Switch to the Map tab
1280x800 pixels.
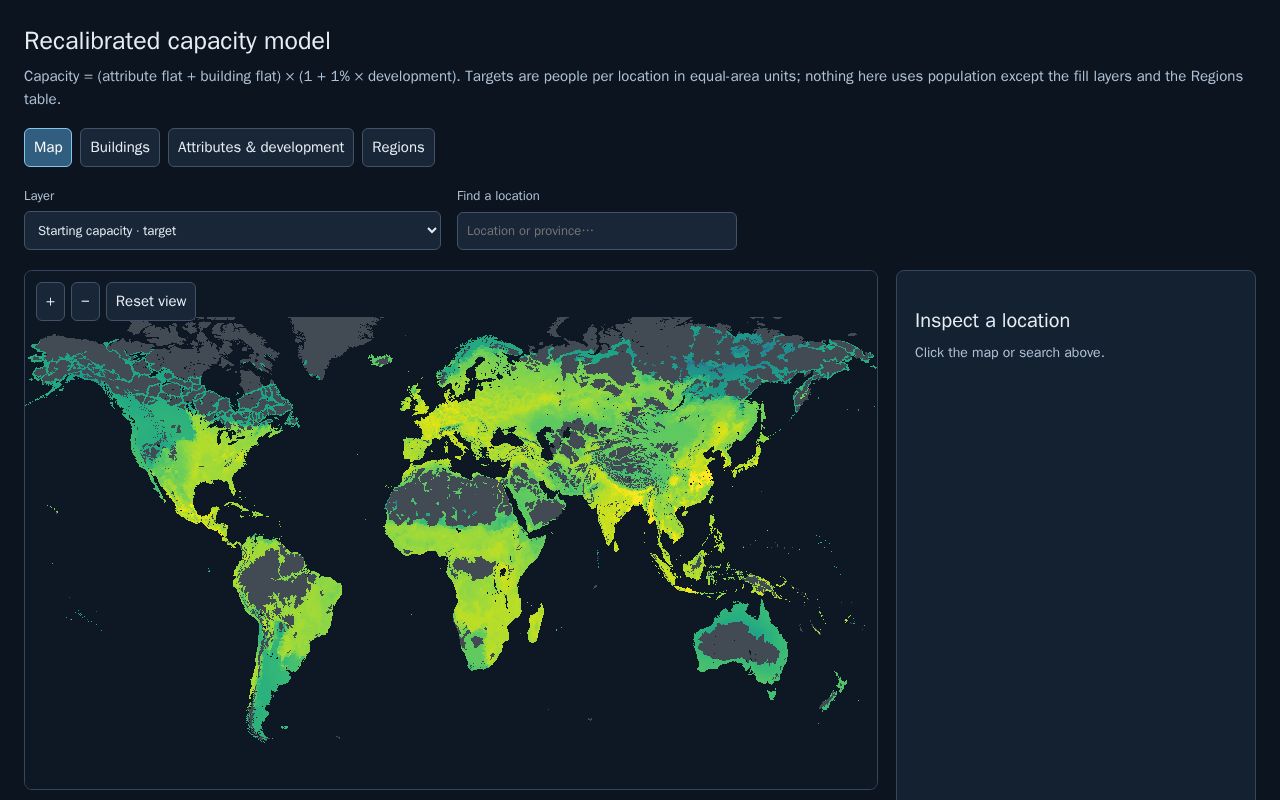(48, 147)
